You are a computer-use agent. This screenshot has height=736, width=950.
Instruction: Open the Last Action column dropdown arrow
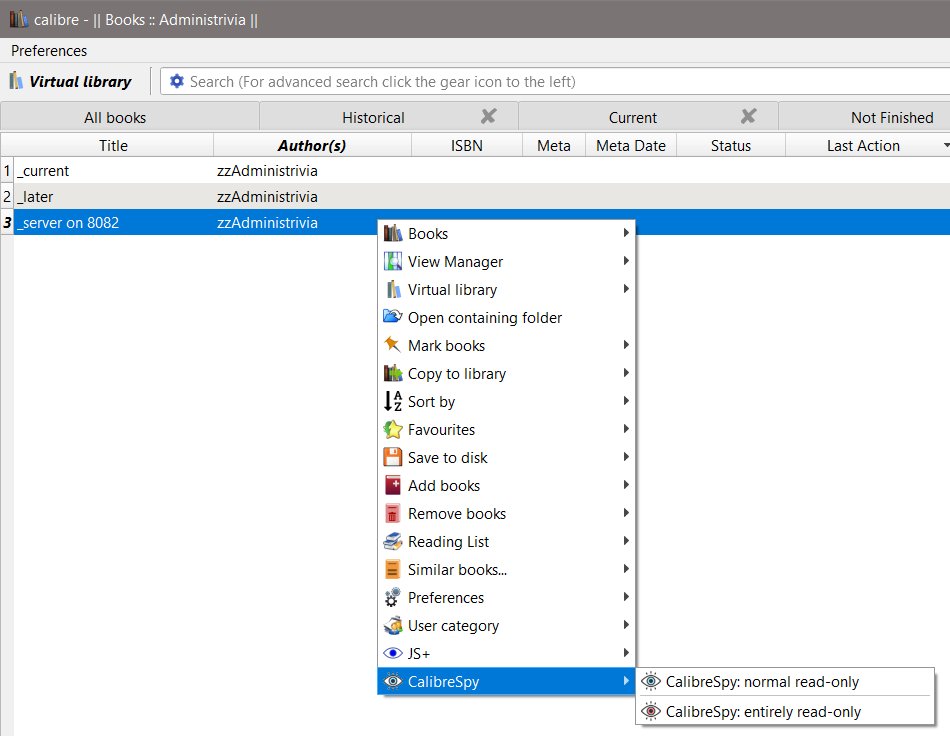click(x=946, y=145)
